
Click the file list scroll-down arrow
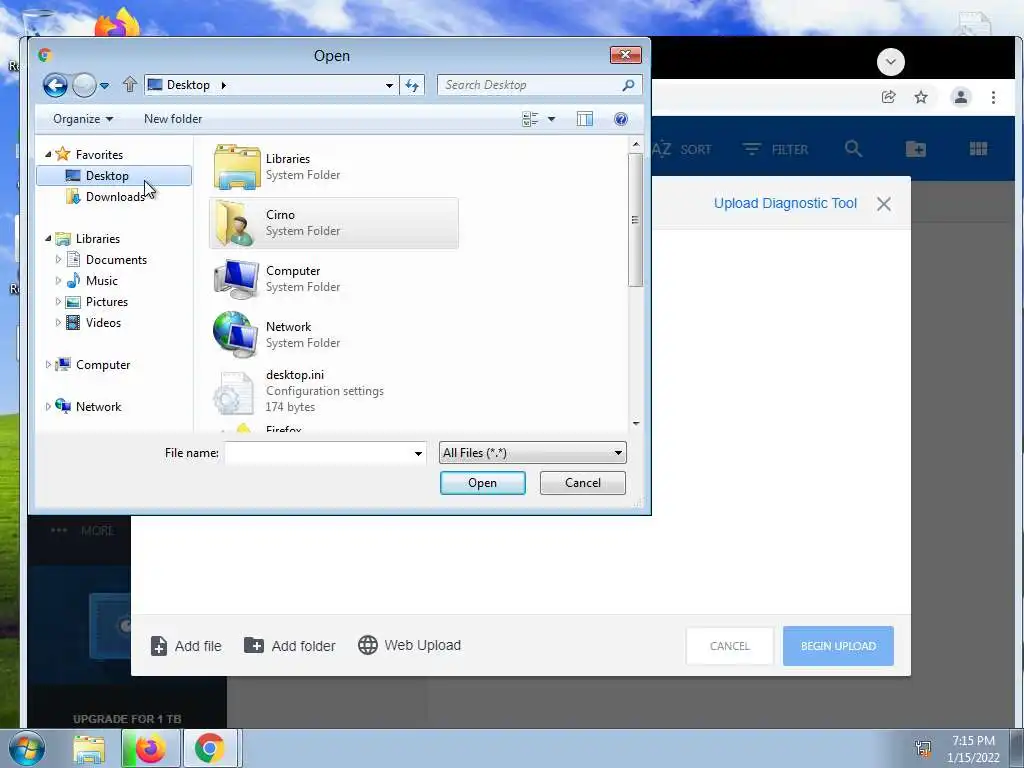coord(636,424)
